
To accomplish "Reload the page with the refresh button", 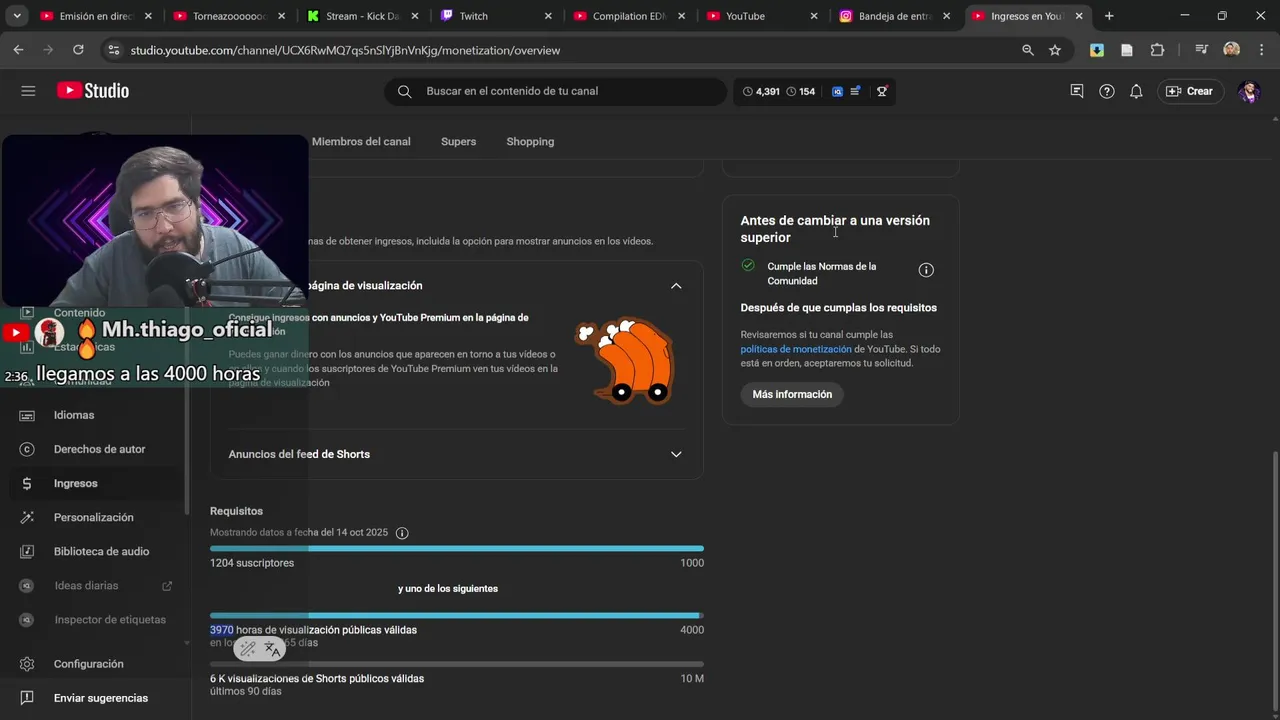I will (78, 50).
